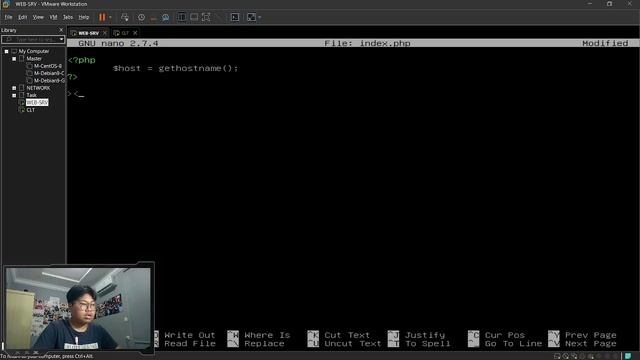Revert to the previous snapshot from the toolbar
This screenshot has width=640, height=360.
pos(153,17)
